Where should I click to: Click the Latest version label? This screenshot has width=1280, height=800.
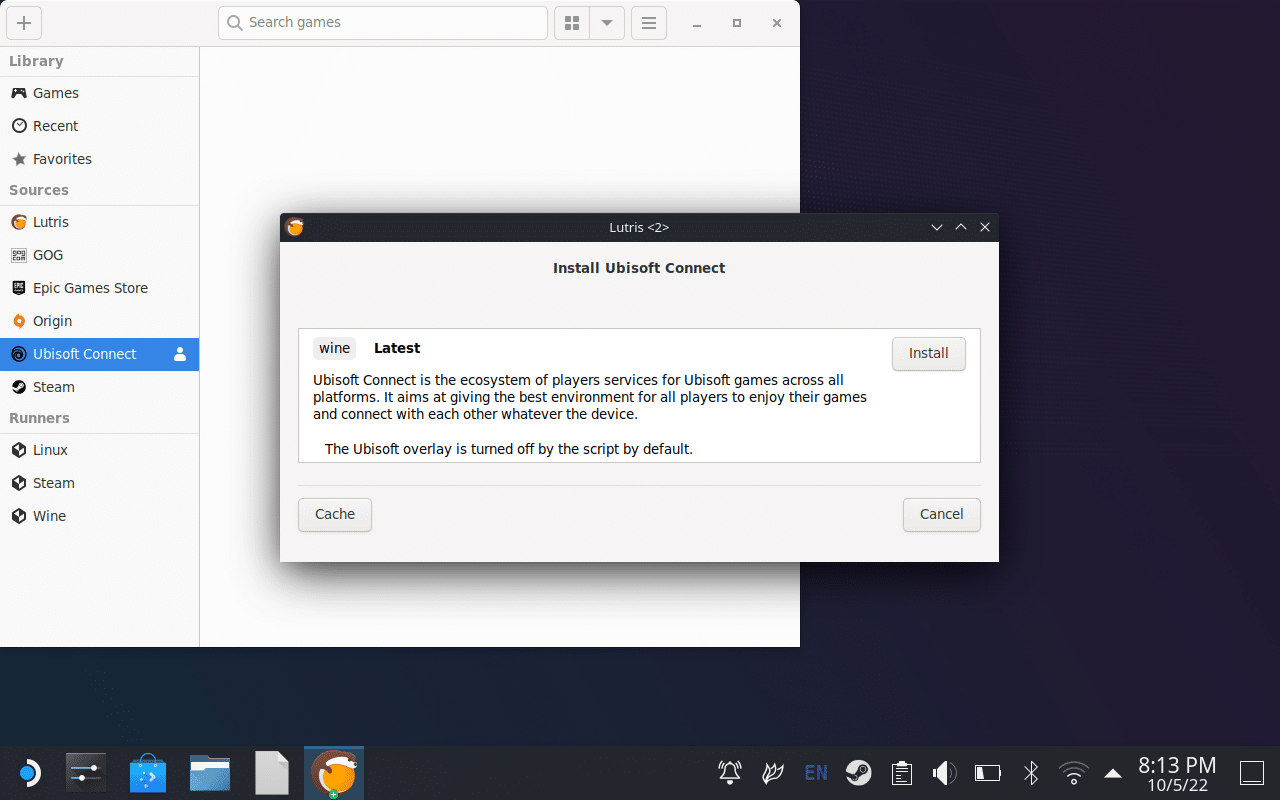pos(397,348)
